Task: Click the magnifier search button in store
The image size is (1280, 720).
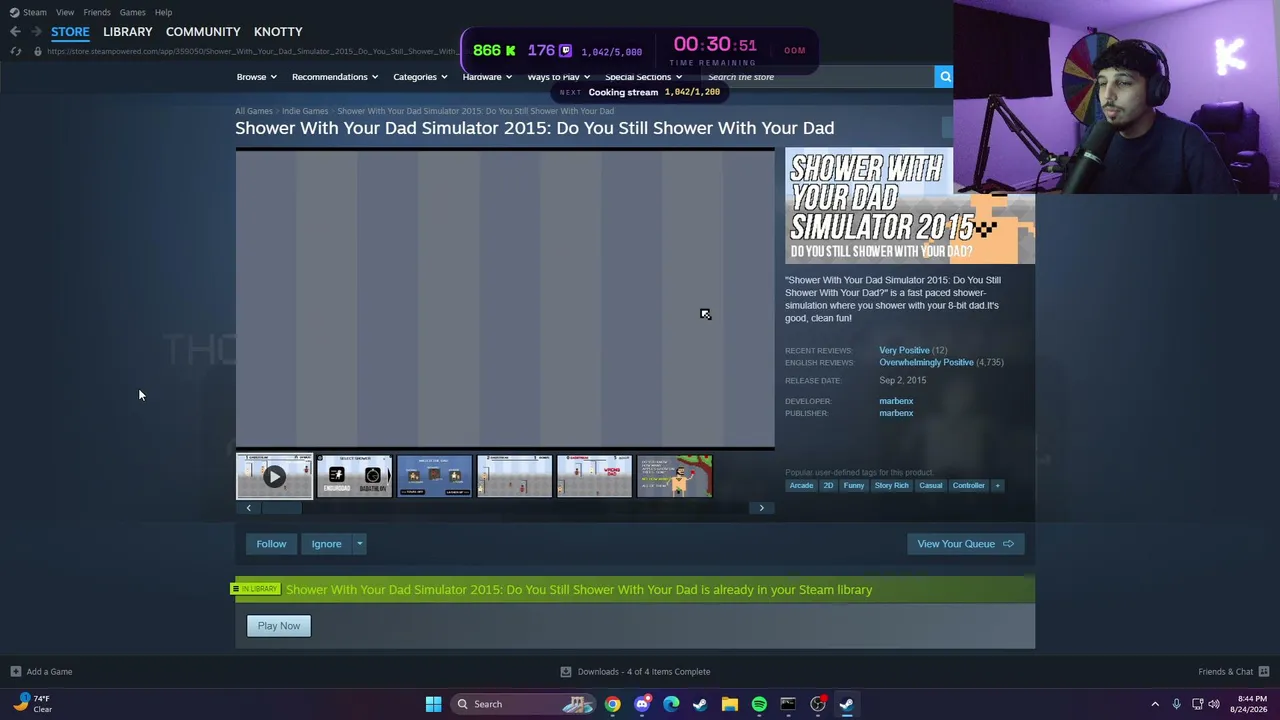Action: (944, 77)
